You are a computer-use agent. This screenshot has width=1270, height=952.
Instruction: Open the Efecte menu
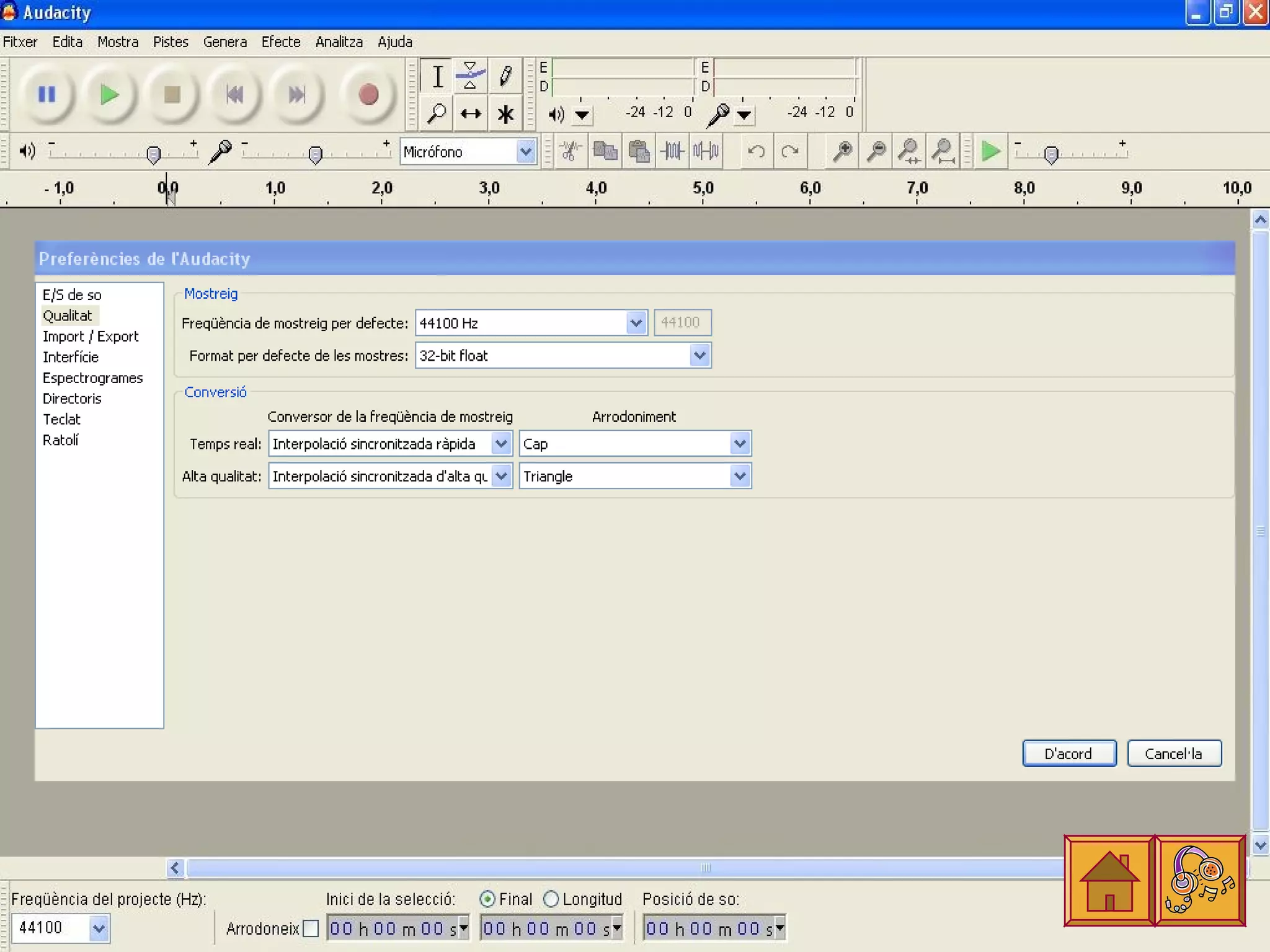tap(281, 42)
